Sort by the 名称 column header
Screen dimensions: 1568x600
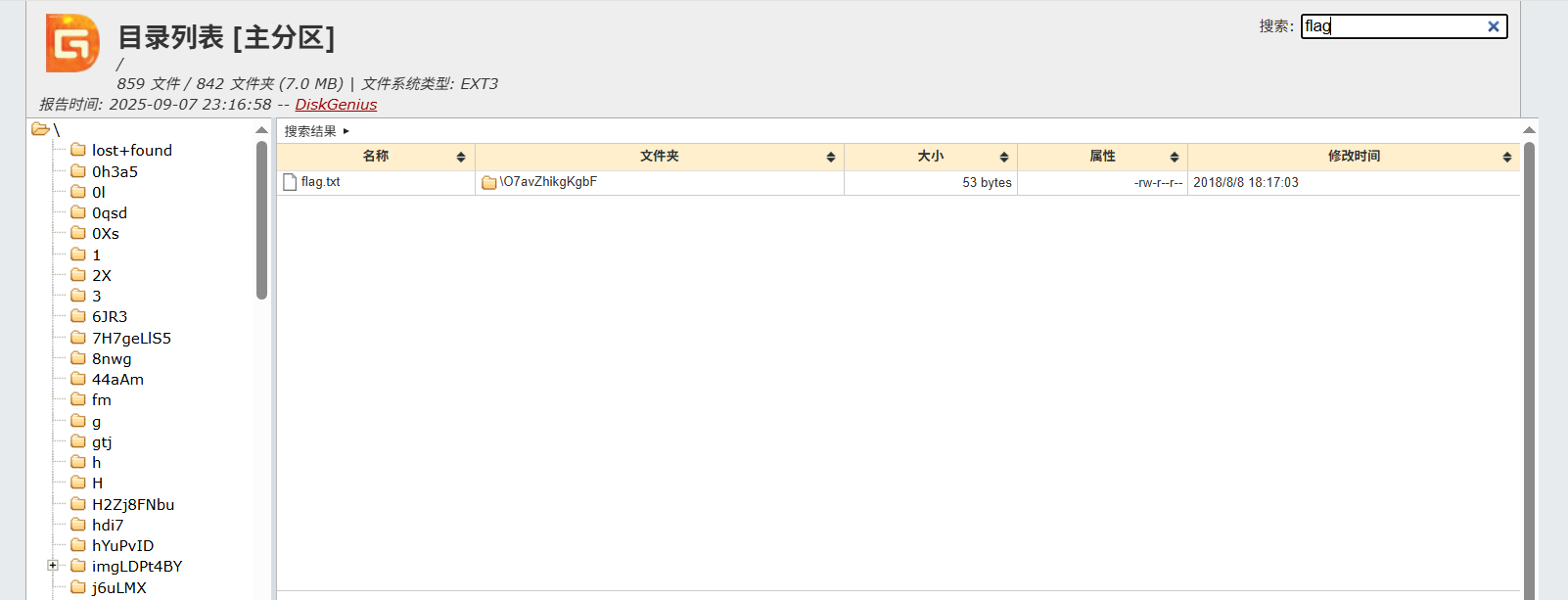pos(376,157)
